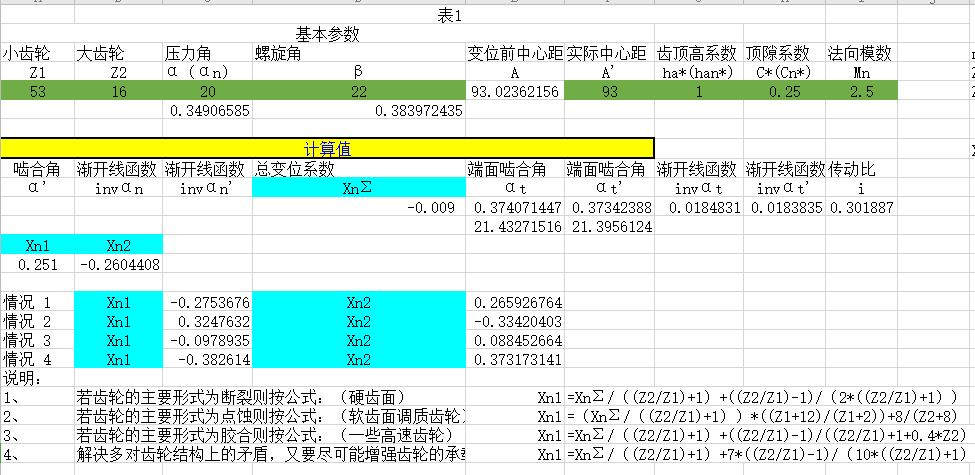Click involute value 0.0184831
The image size is (975, 475).
click(x=699, y=207)
